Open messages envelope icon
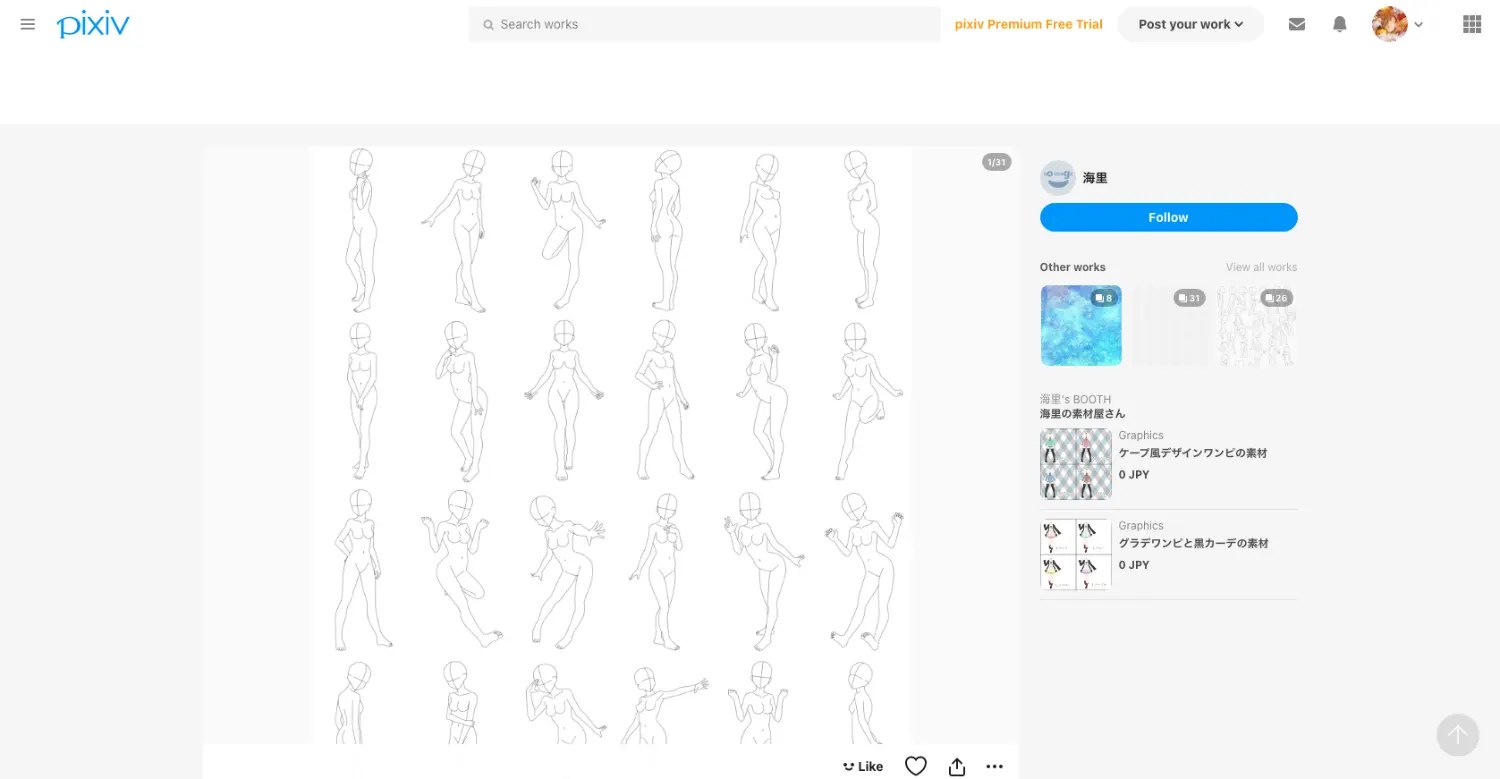This screenshot has height=779, width=1500. click(x=1297, y=24)
